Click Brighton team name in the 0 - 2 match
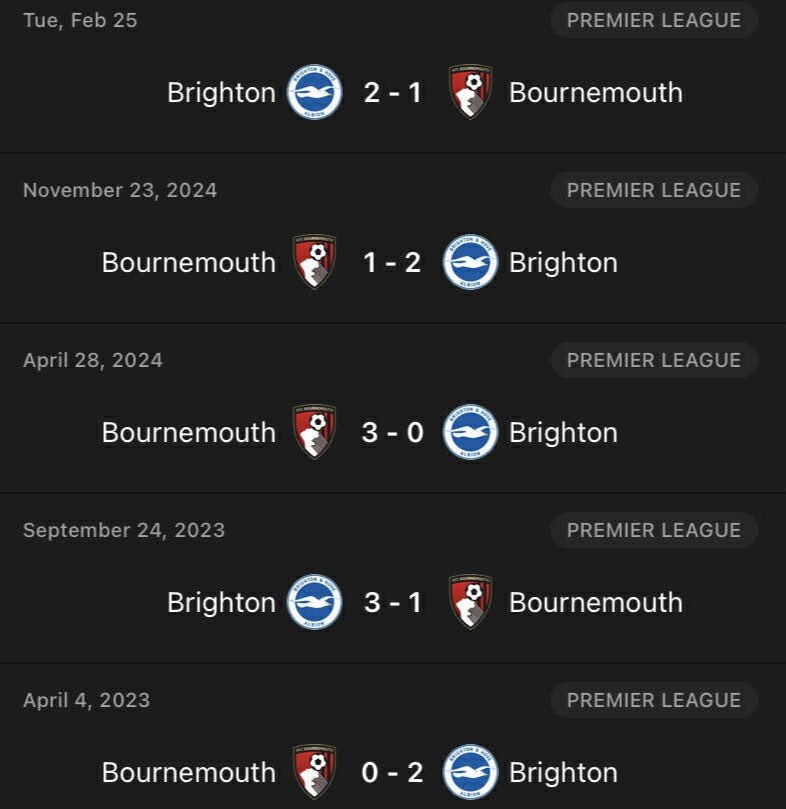The image size is (786, 809). pyautogui.click(x=563, y=772)
